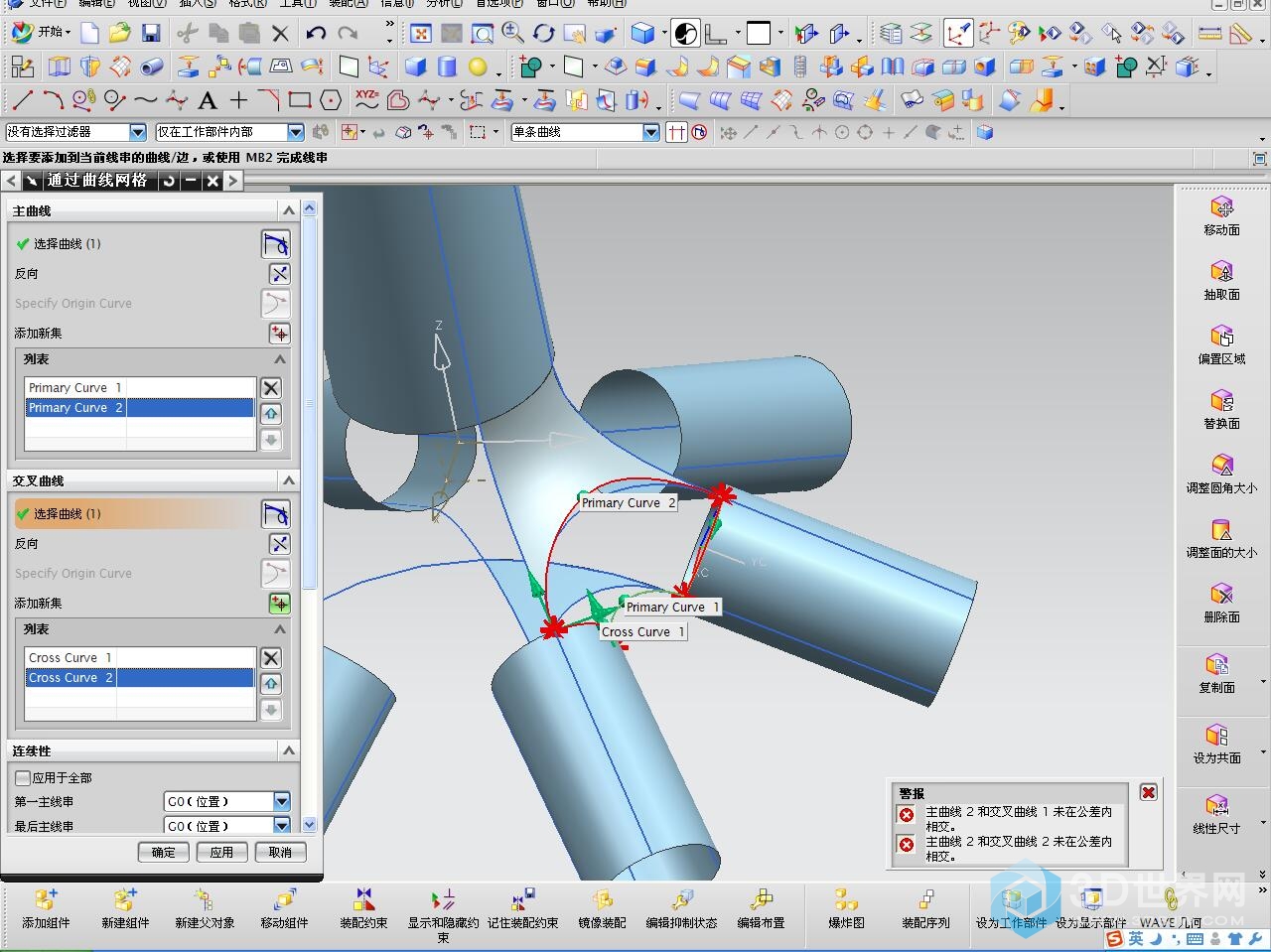Select the Zoom in/out magnifier tool

(x=513, y=34)
